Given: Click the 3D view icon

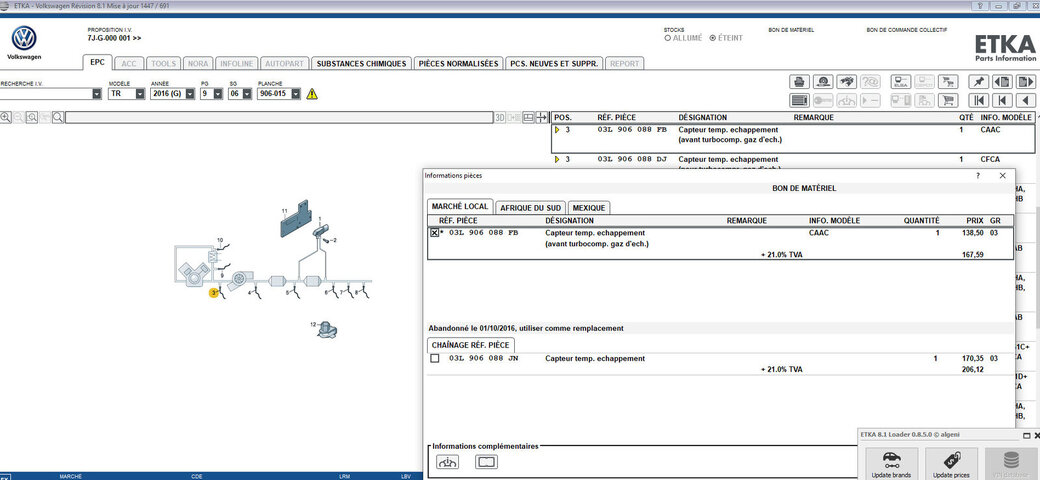Looking at the screenshot, I should tap(500, 117).
